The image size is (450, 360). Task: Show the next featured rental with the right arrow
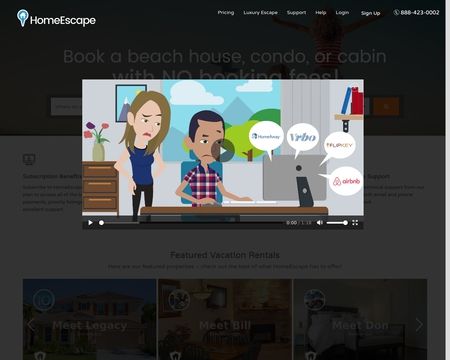(x=419, y=325)
